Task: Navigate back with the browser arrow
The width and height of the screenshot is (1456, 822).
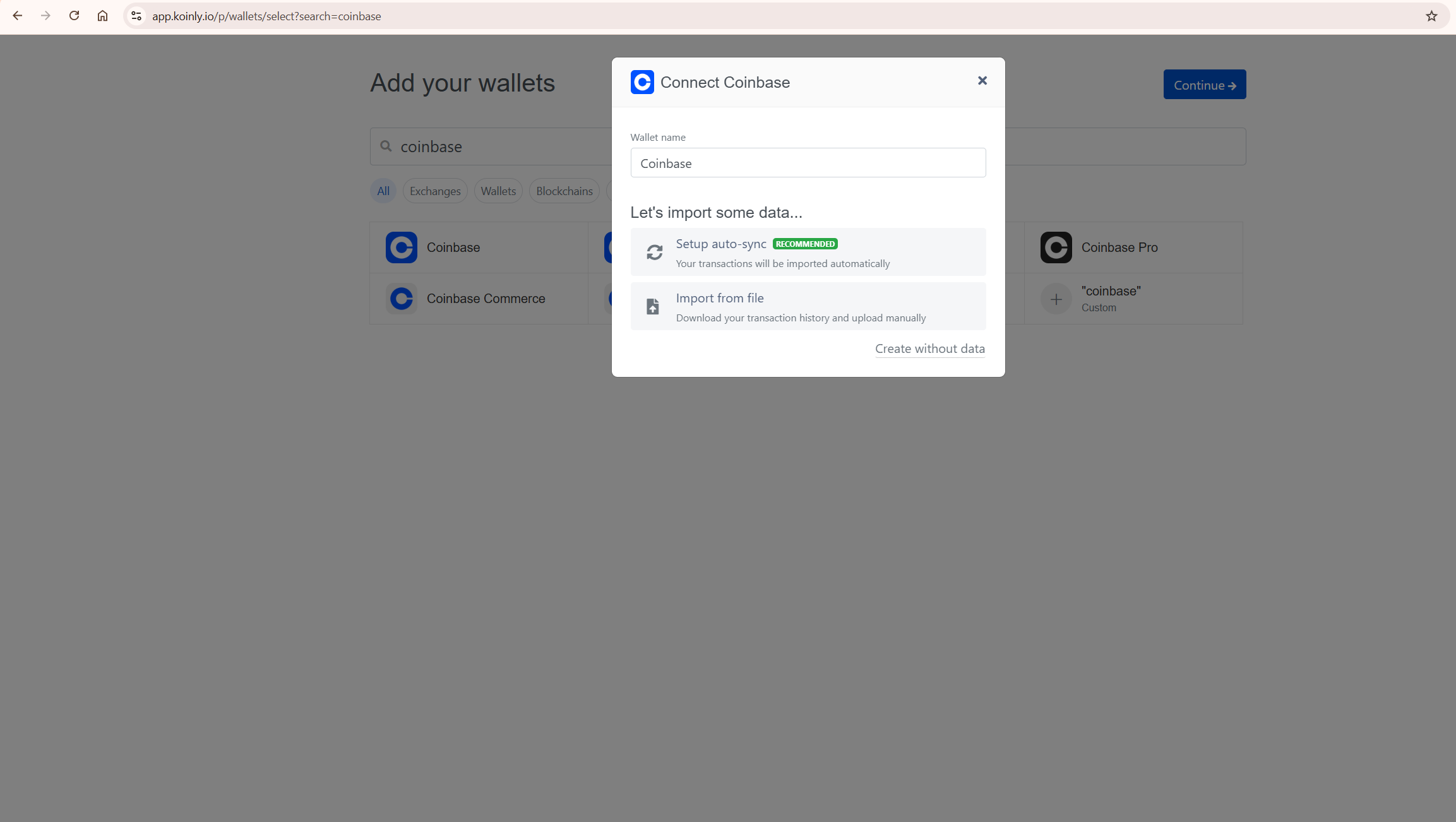Action: 17,16
